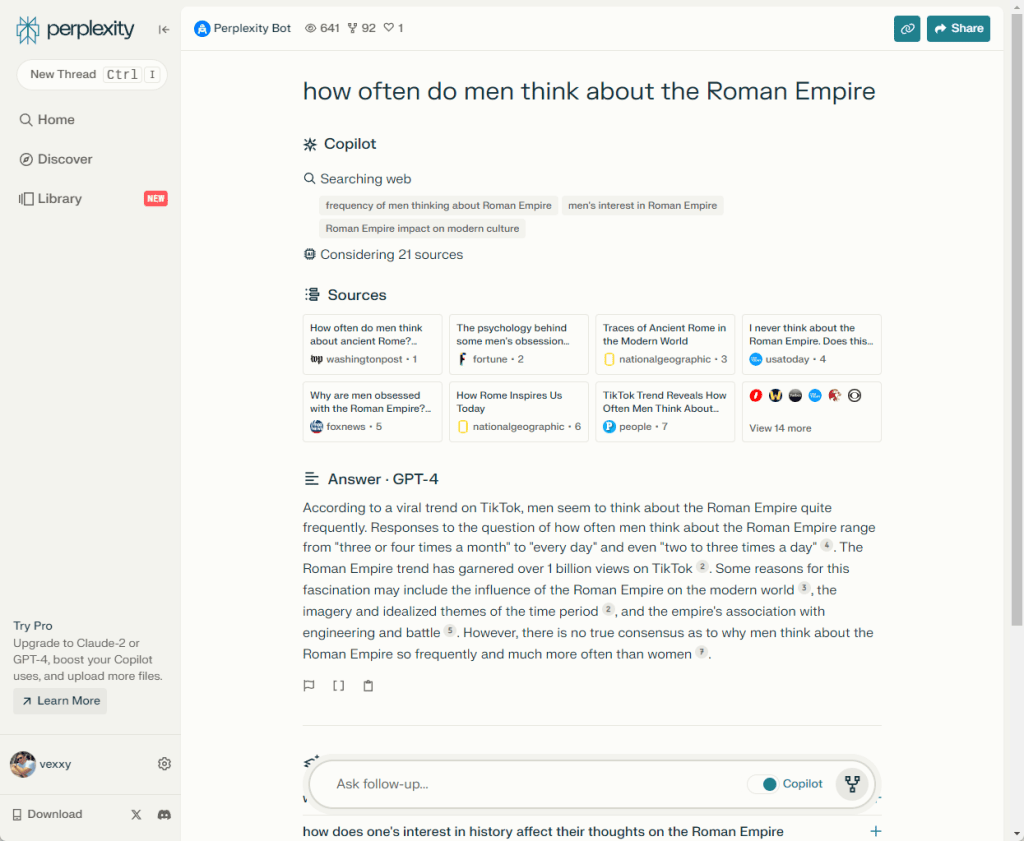This screenshot has height=841, width=1024.
Task: Open the Discover page
Action: (56, 159)
